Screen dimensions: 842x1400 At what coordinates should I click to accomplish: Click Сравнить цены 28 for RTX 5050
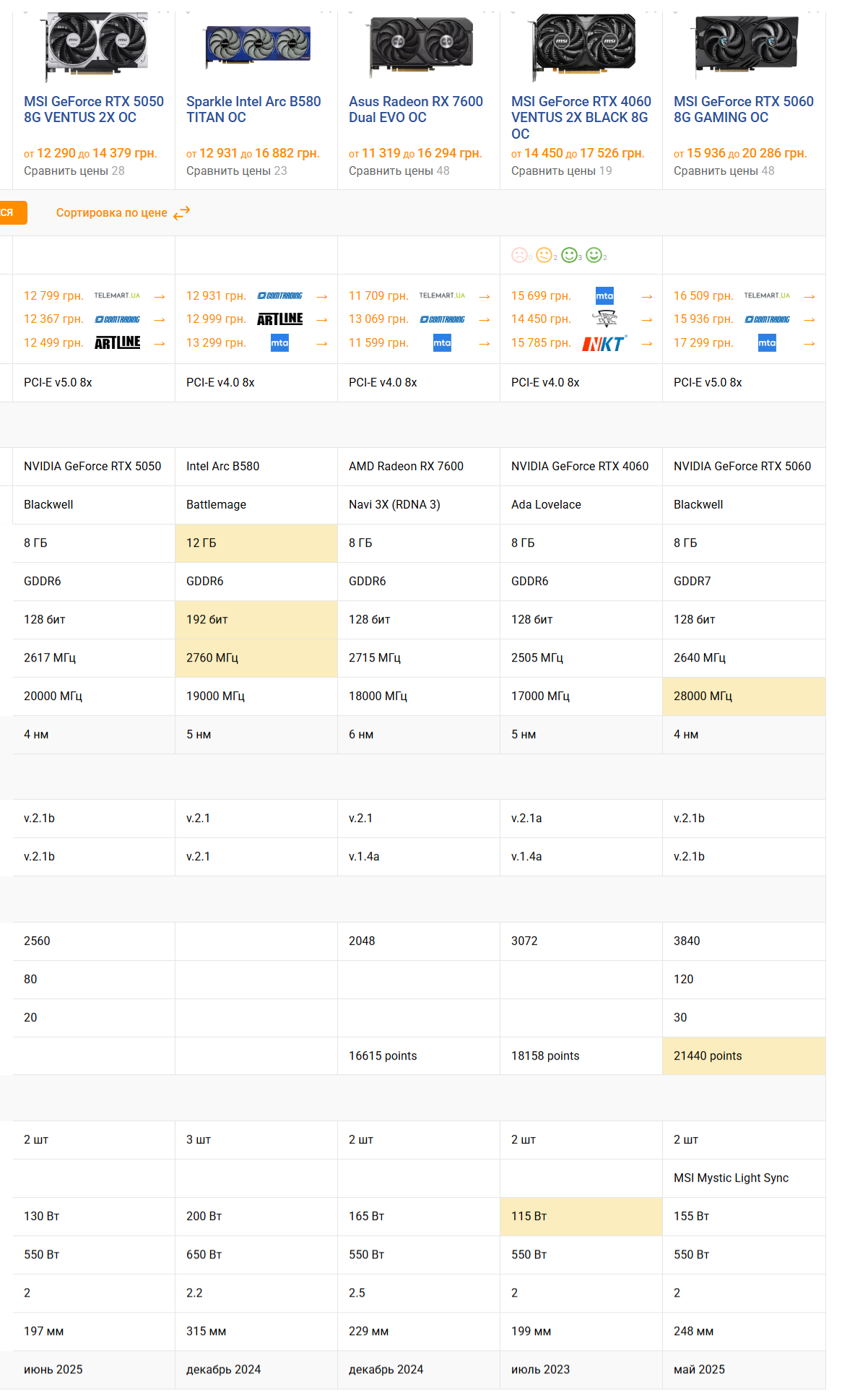point(74,170)
